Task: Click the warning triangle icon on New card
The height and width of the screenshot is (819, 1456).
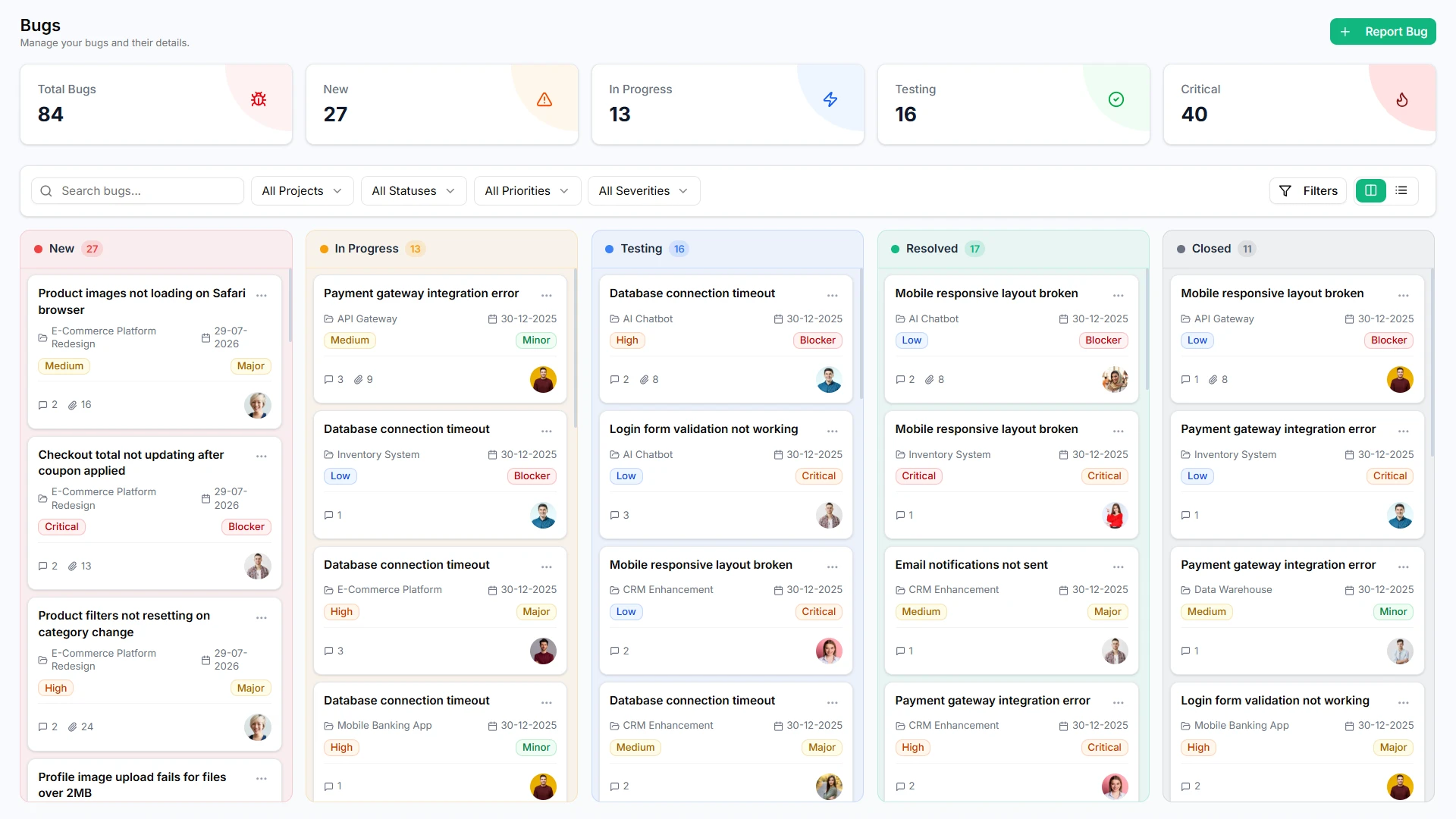Action: point(544,99)
